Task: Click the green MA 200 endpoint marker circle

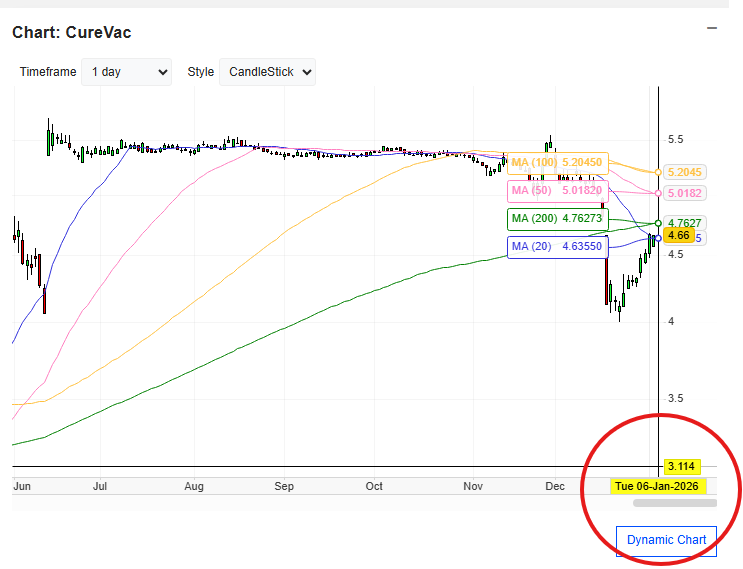Action: (658, 223)
